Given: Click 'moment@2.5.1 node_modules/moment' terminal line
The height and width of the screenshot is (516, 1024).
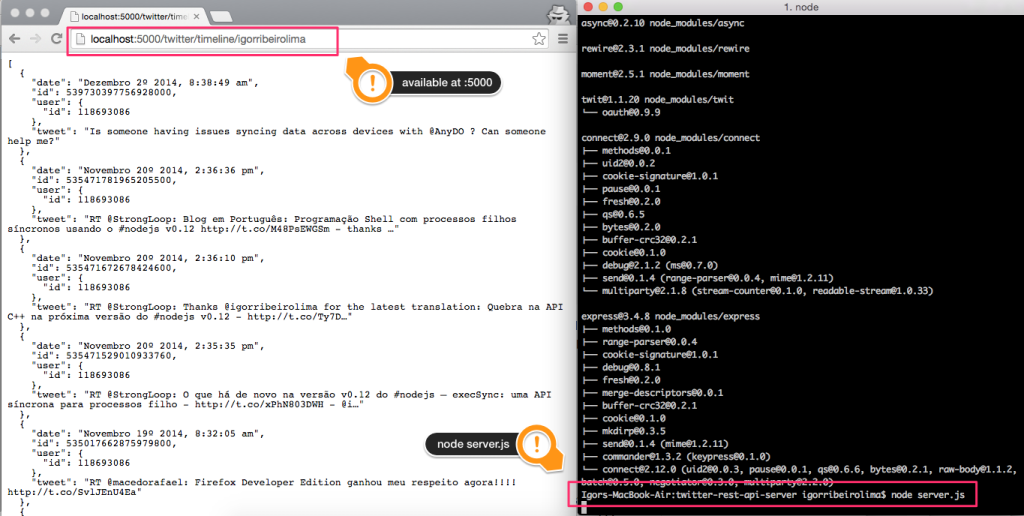Looking at the screenshot, I should click(x=665, y=74).
